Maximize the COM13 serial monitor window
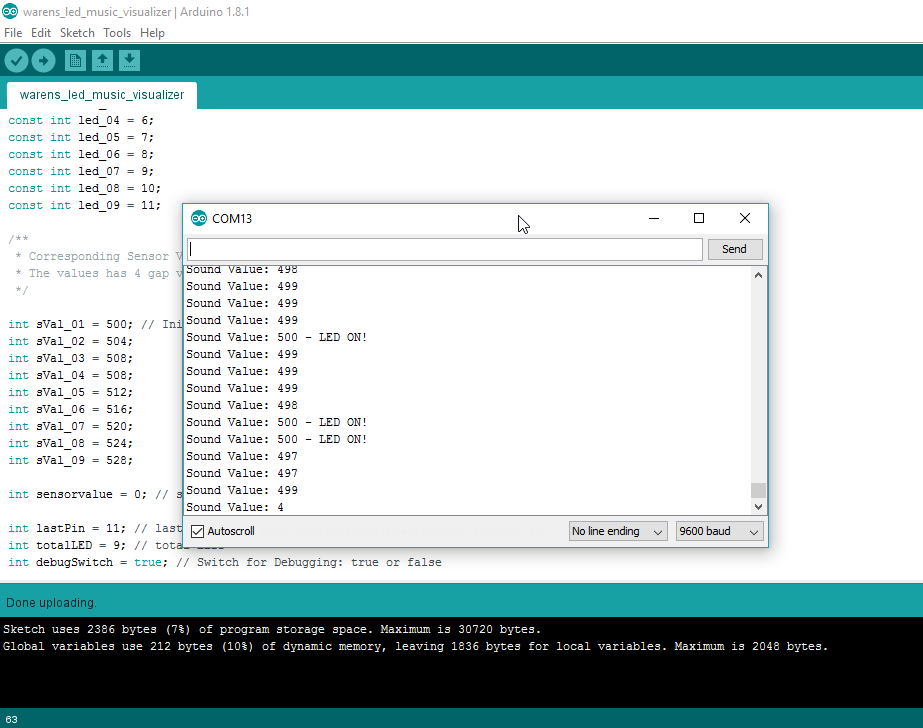Screen dimensions: 923x728 (x=699, y=218)
